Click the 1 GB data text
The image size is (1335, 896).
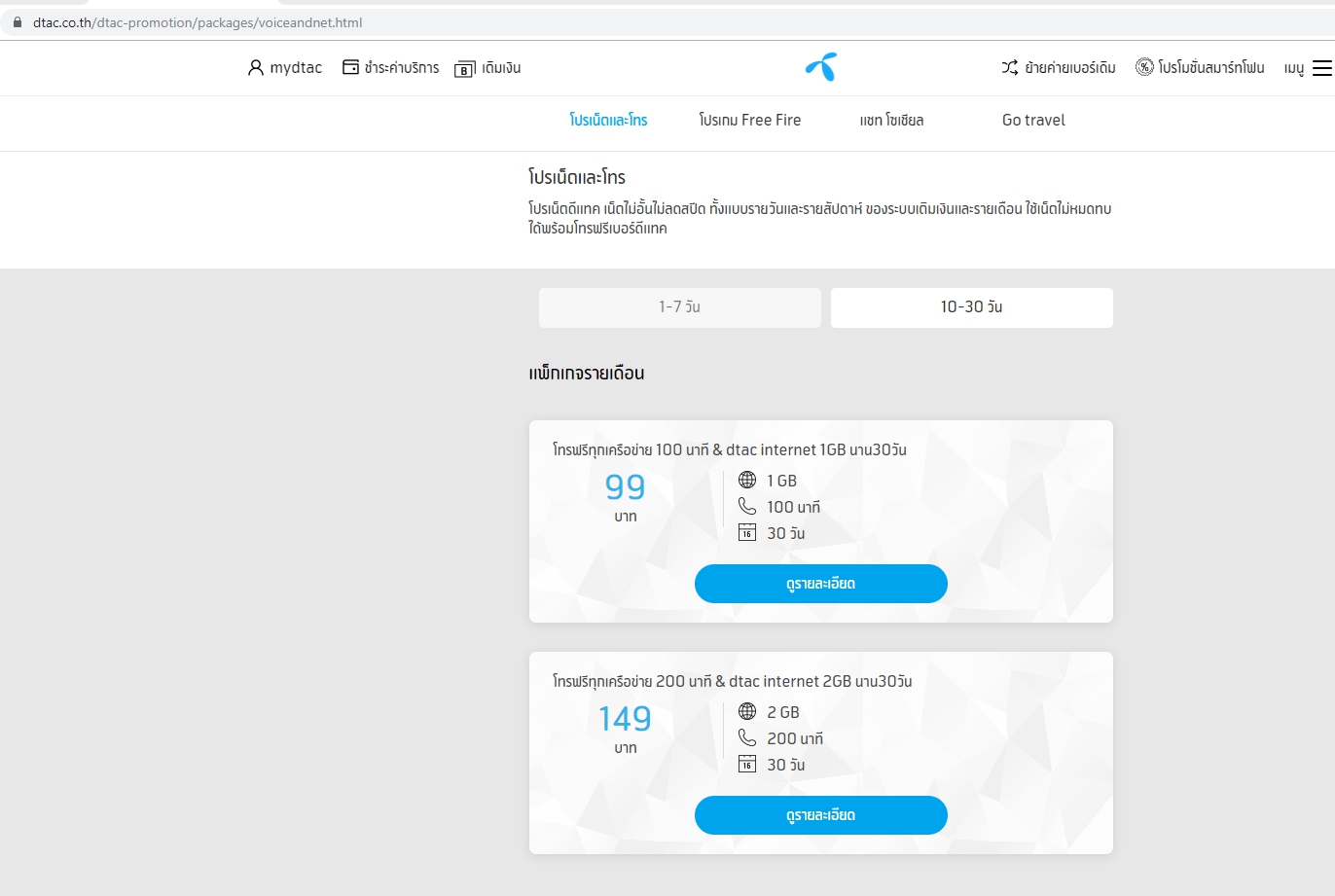(782, 481)
